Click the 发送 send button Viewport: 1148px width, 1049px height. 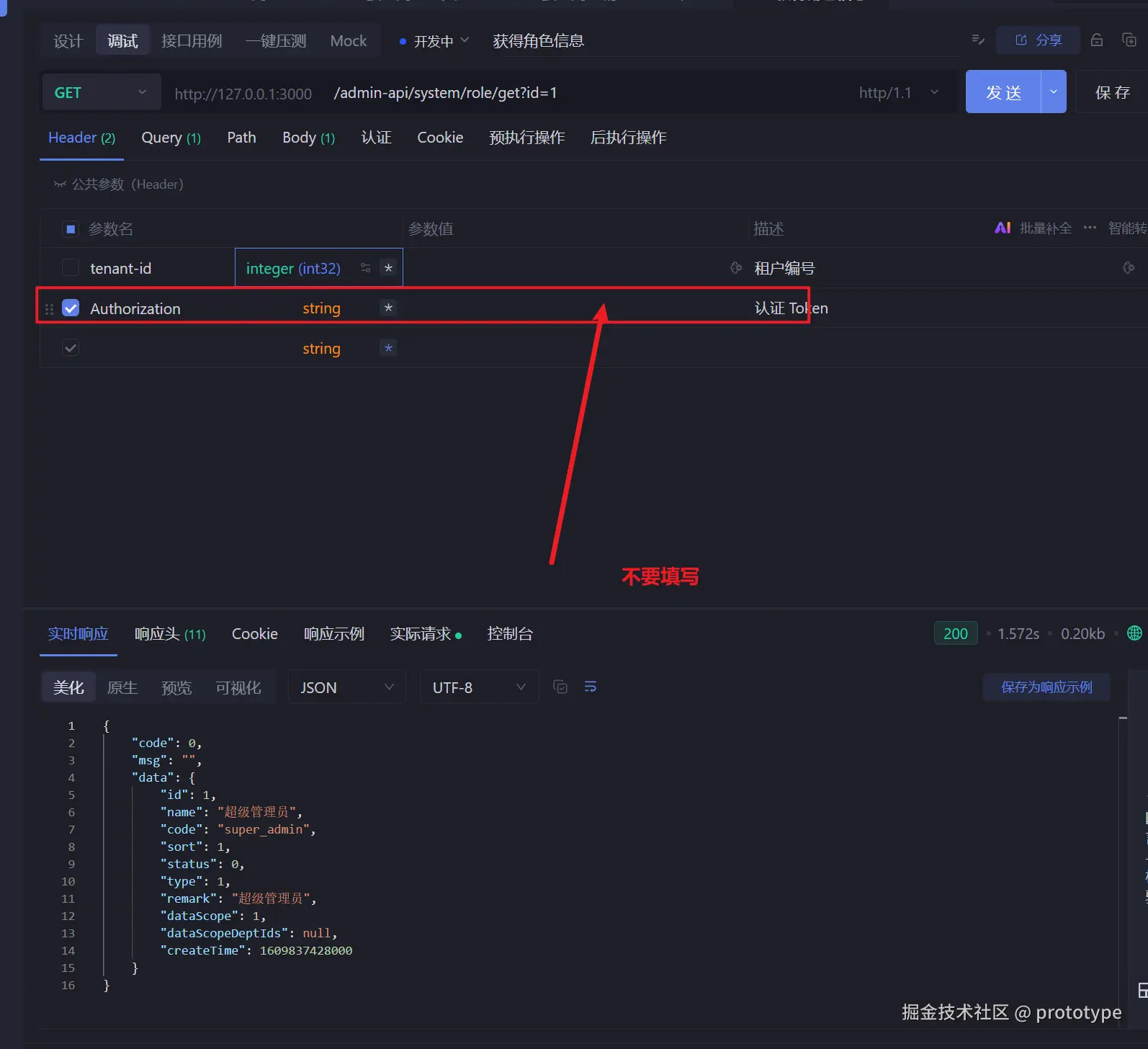[1003, 91]
